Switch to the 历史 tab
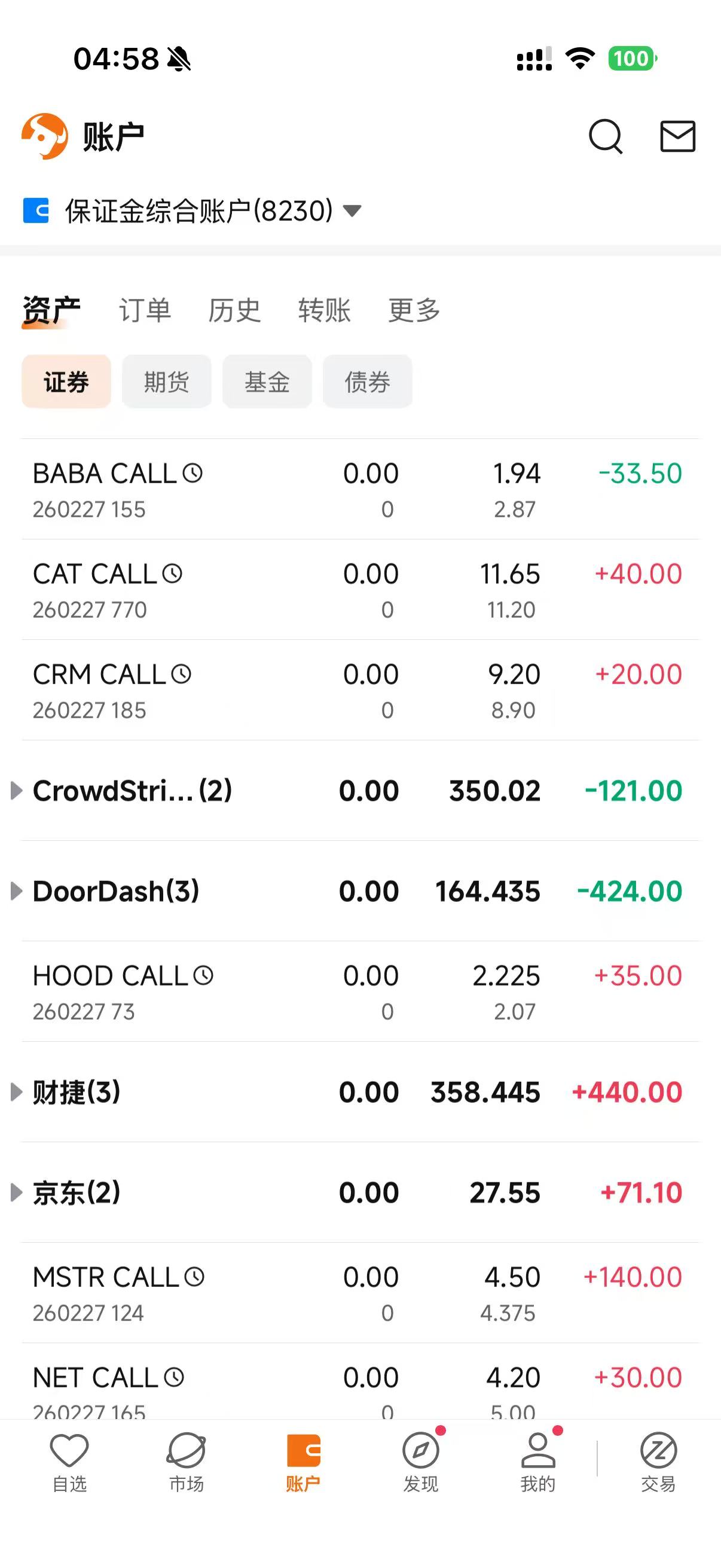Viewport: 721px width, 1568px height. coord(234,310)
